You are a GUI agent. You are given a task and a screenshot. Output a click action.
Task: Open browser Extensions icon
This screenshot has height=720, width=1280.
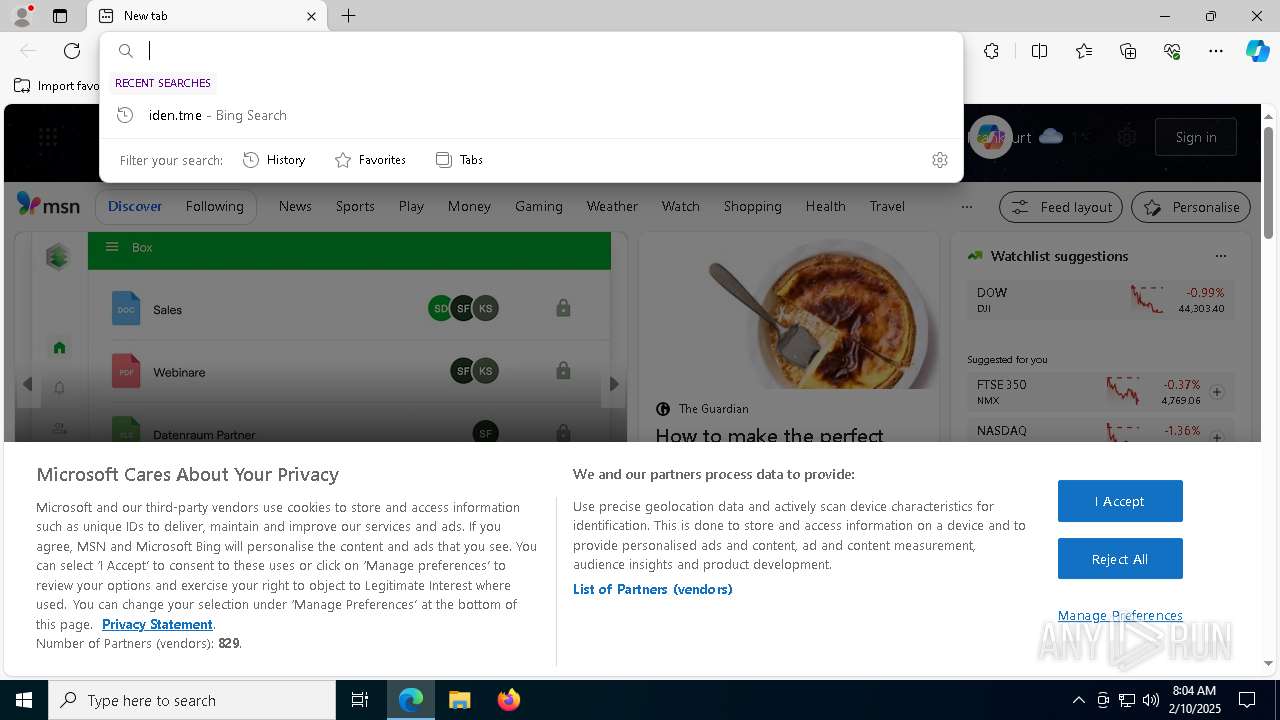pyautogui.click(x=991, y=51)
